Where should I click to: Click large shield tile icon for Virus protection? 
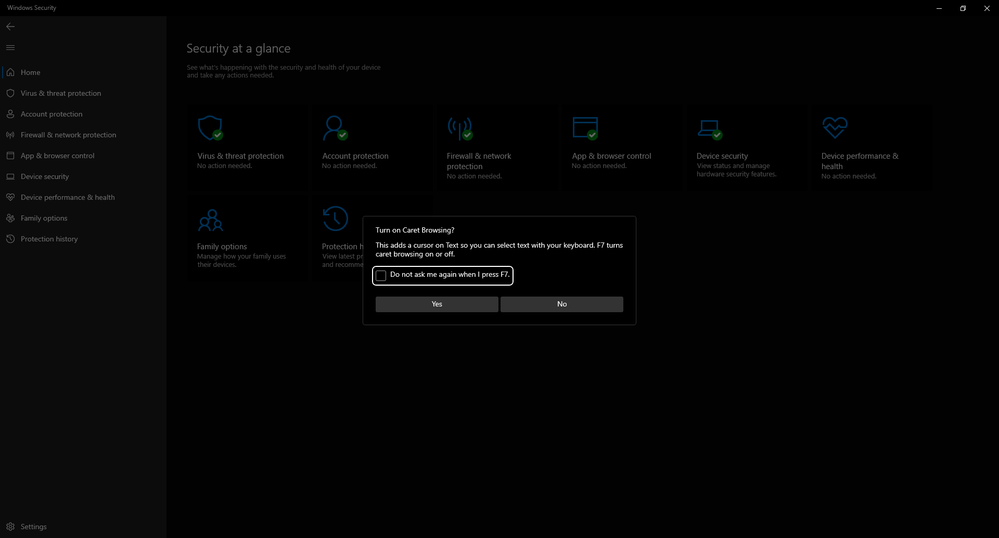click(x=210, y=128)
